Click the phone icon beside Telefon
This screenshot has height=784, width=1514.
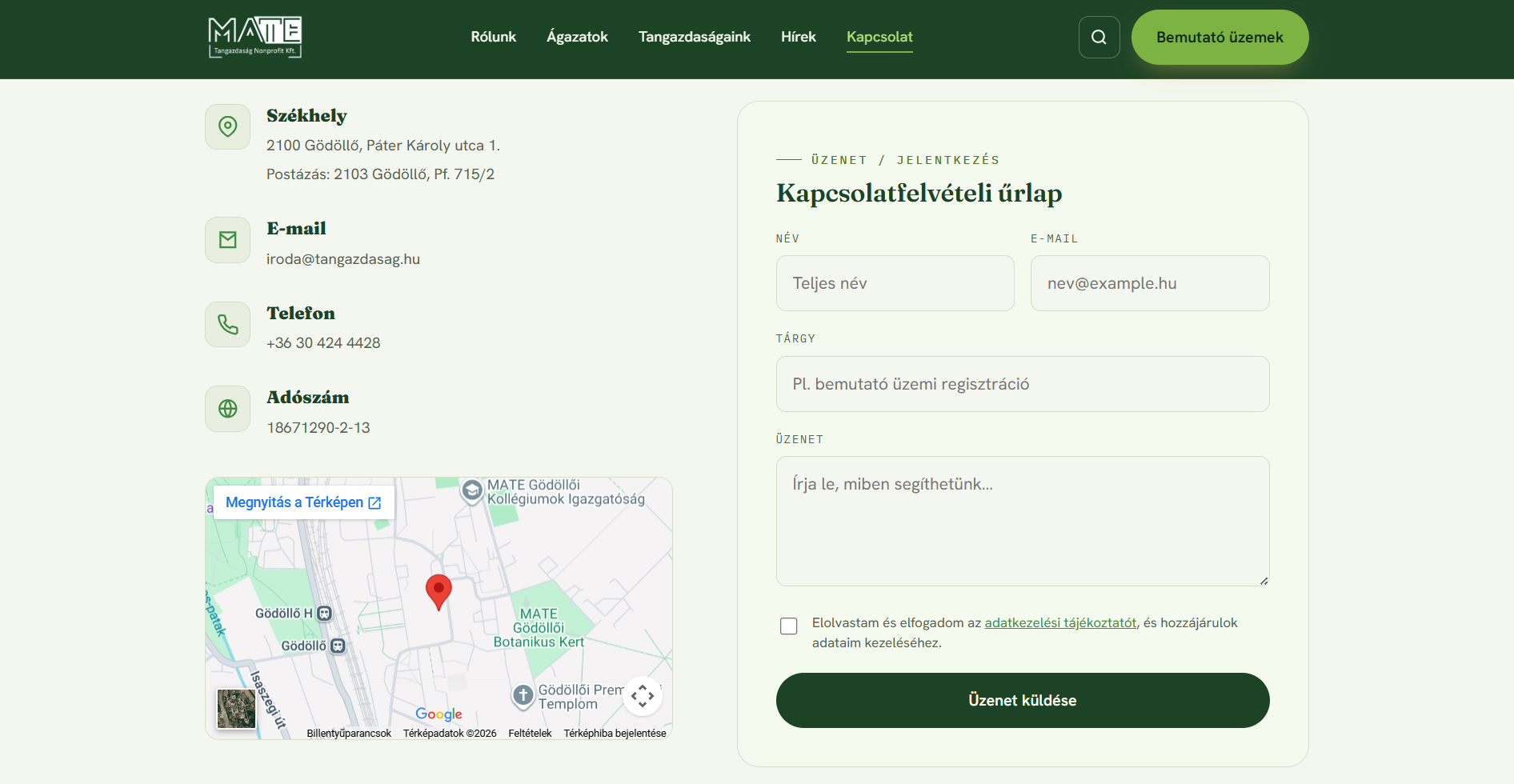tap(228, 324)
